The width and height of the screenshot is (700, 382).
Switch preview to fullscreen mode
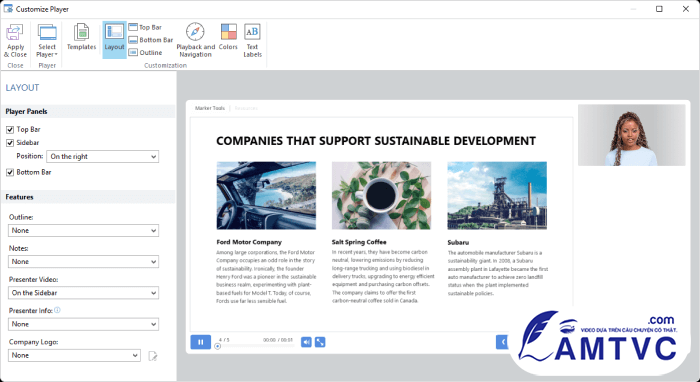[x=320, y=342]
